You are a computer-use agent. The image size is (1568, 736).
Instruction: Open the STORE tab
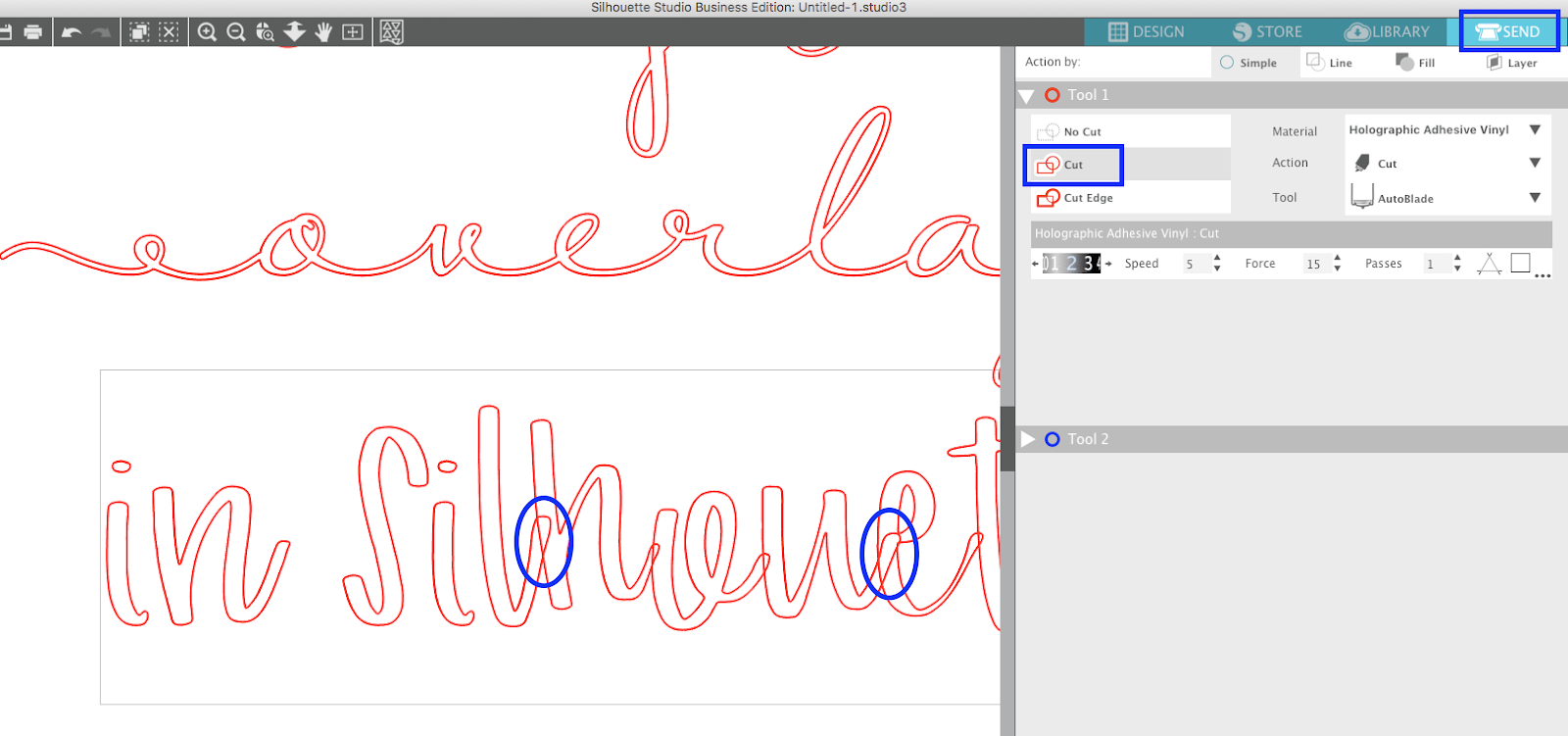(x=1267, y=31)
